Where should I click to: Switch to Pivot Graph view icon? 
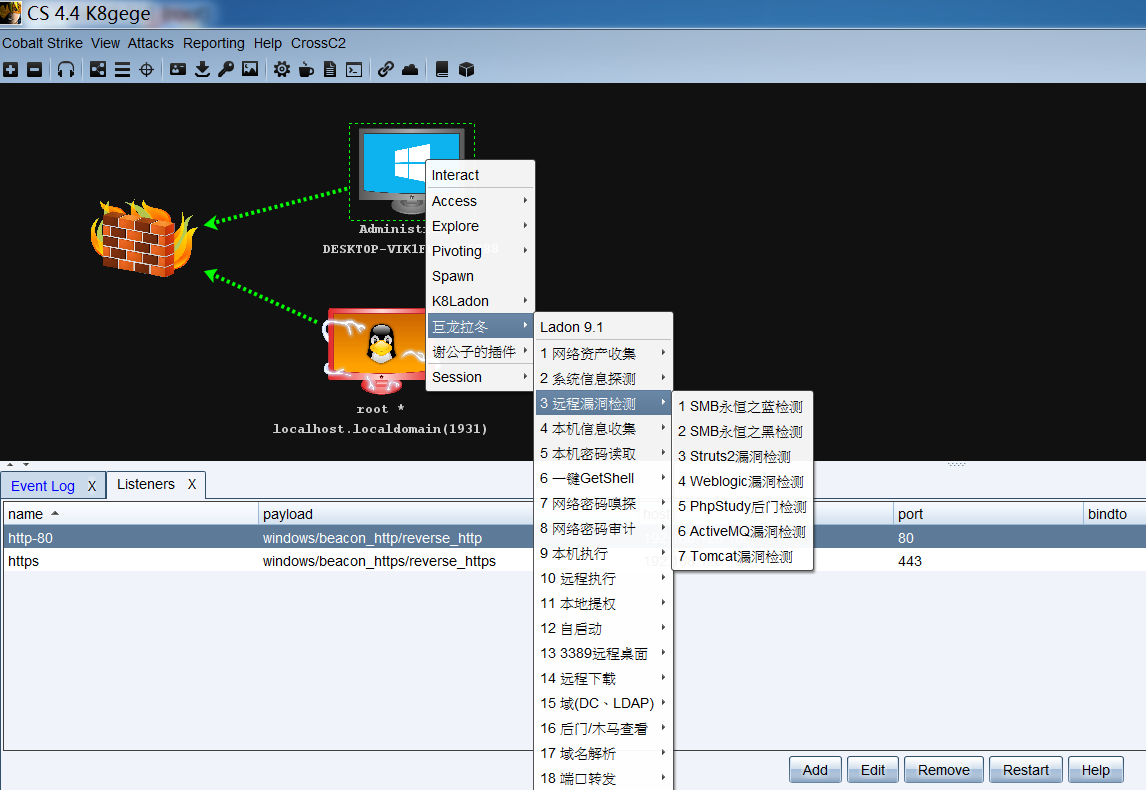98,69
